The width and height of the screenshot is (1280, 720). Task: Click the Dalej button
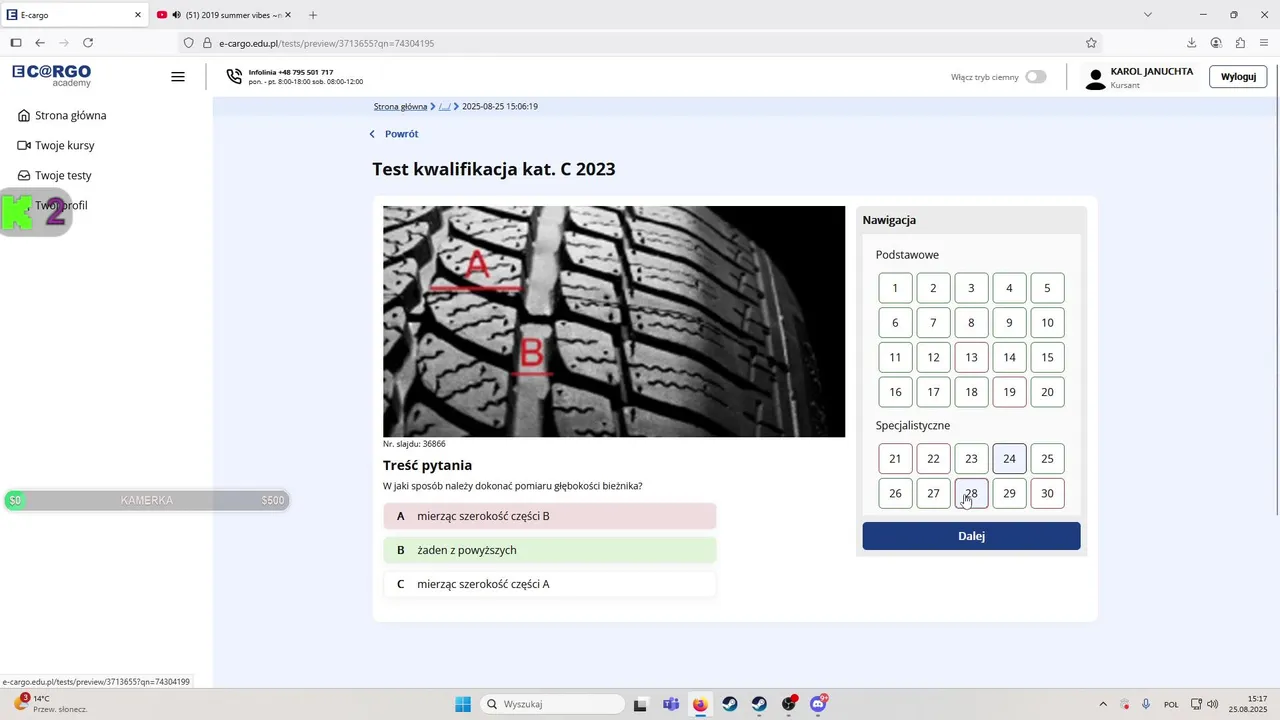tap(971, 536)
